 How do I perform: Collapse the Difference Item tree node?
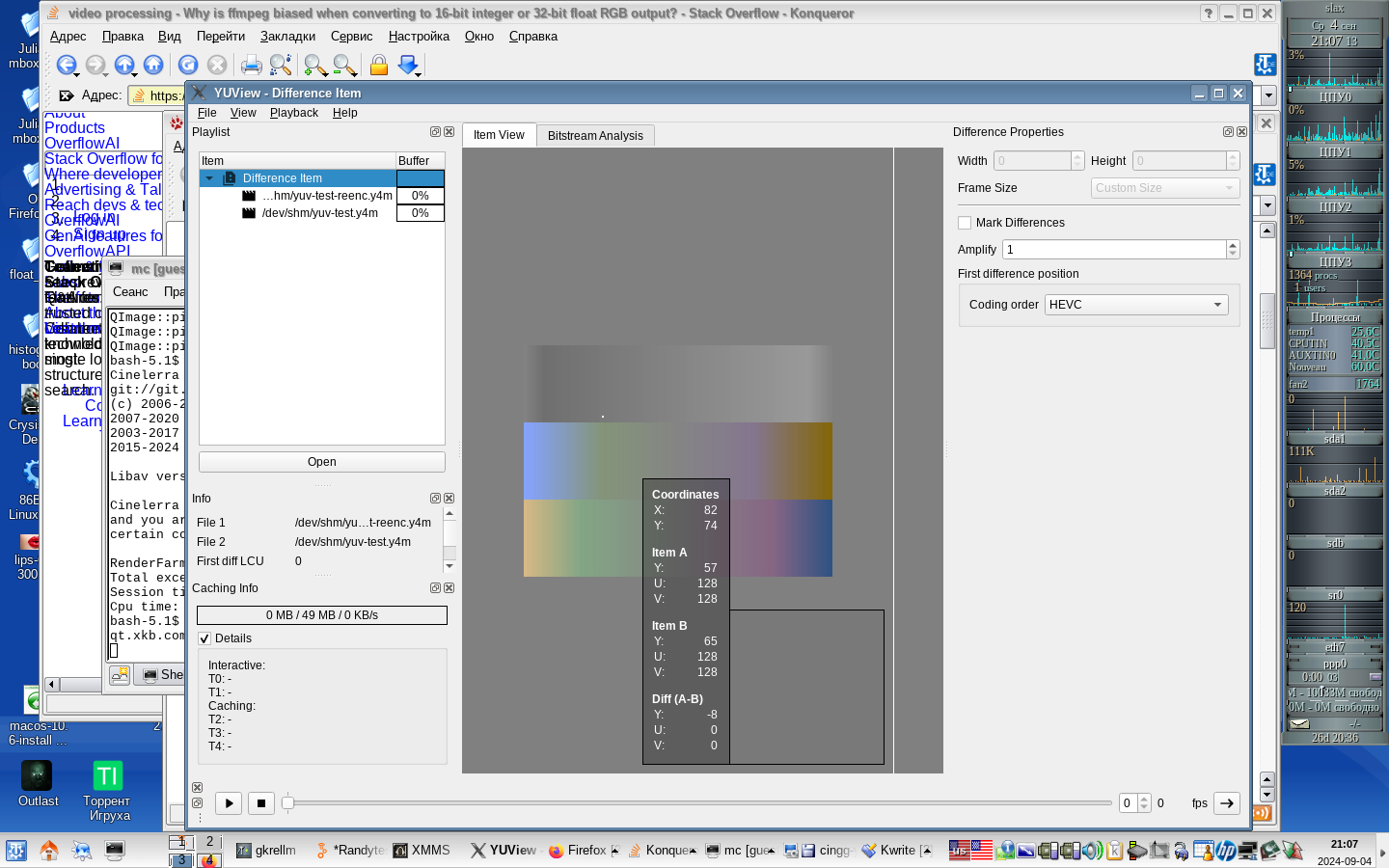coord(209,178)
